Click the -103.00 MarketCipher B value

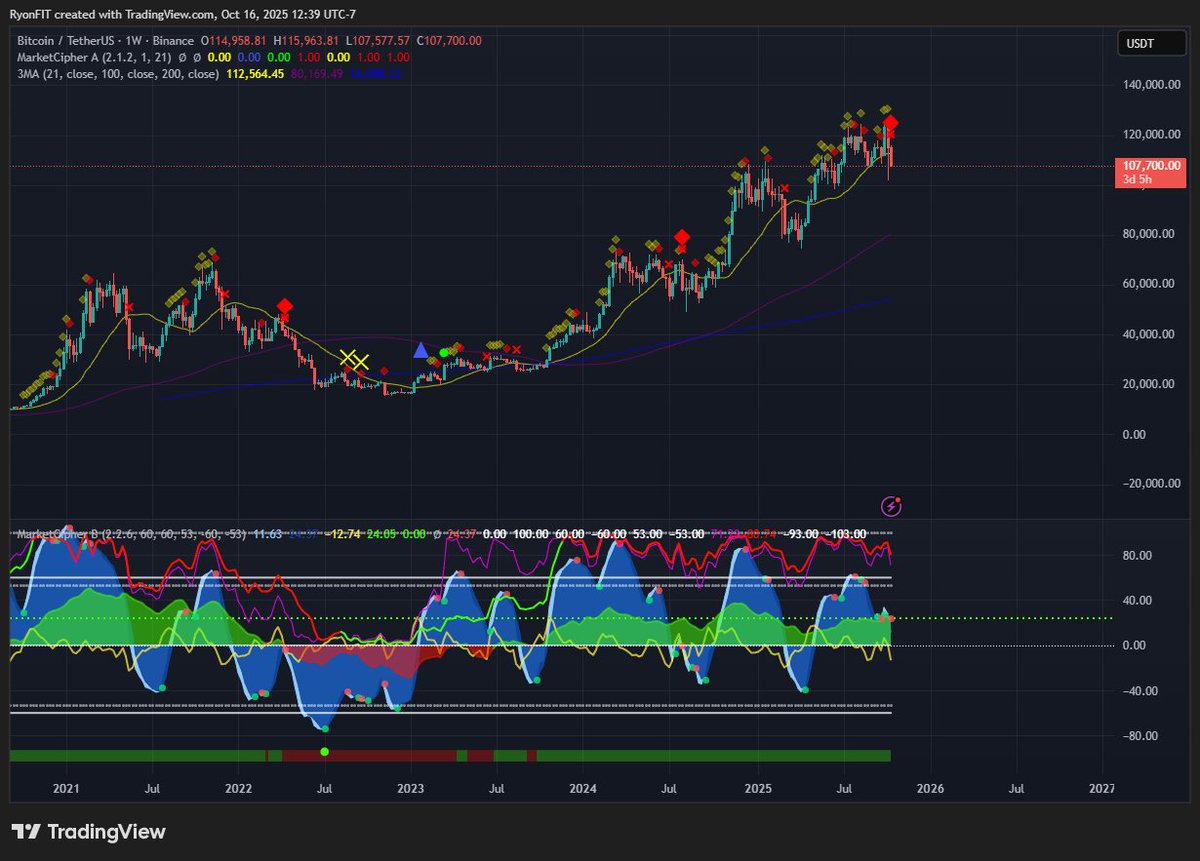(x=846, y=534)
